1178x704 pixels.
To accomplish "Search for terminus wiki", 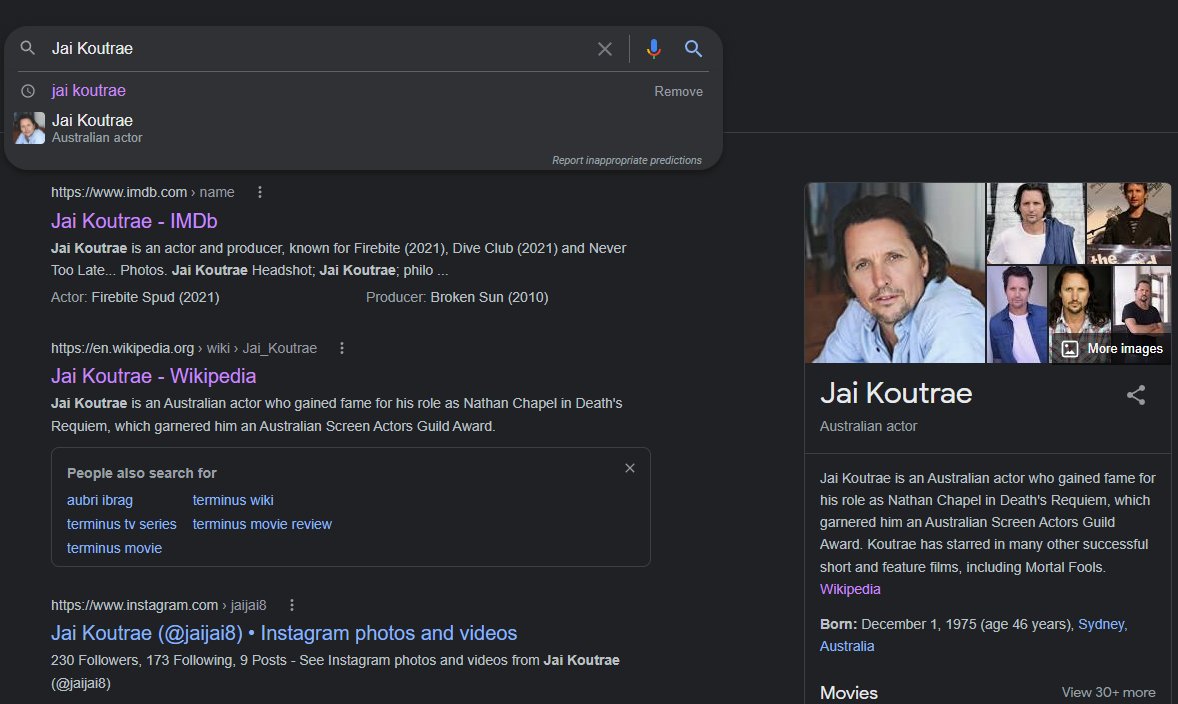I will [x=233, y=500].
